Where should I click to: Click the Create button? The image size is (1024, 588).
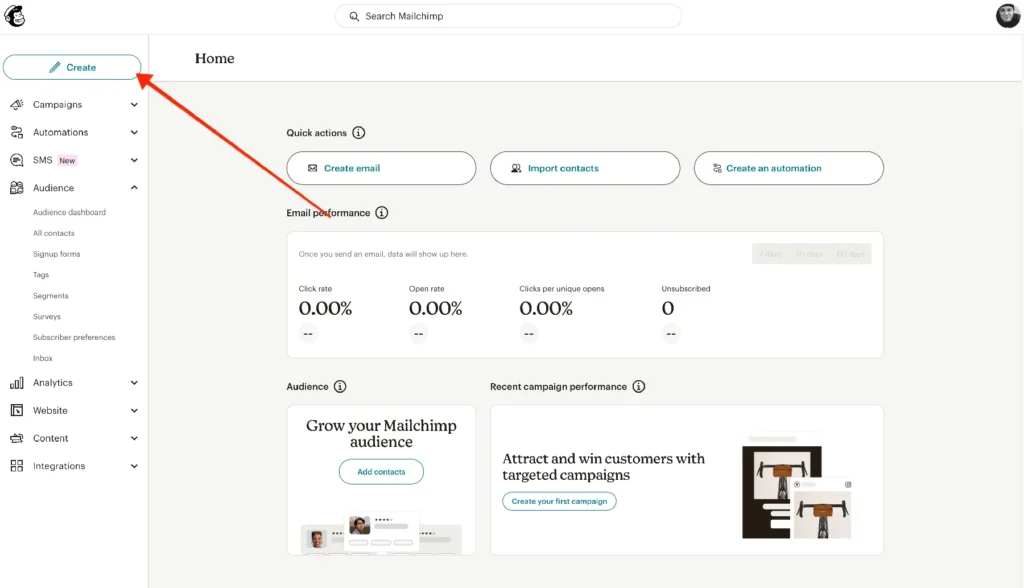point(72,66)
